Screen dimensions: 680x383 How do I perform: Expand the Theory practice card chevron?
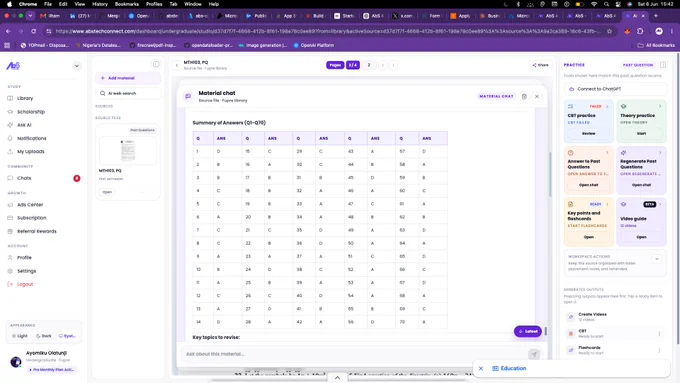[x=660, y=106]
